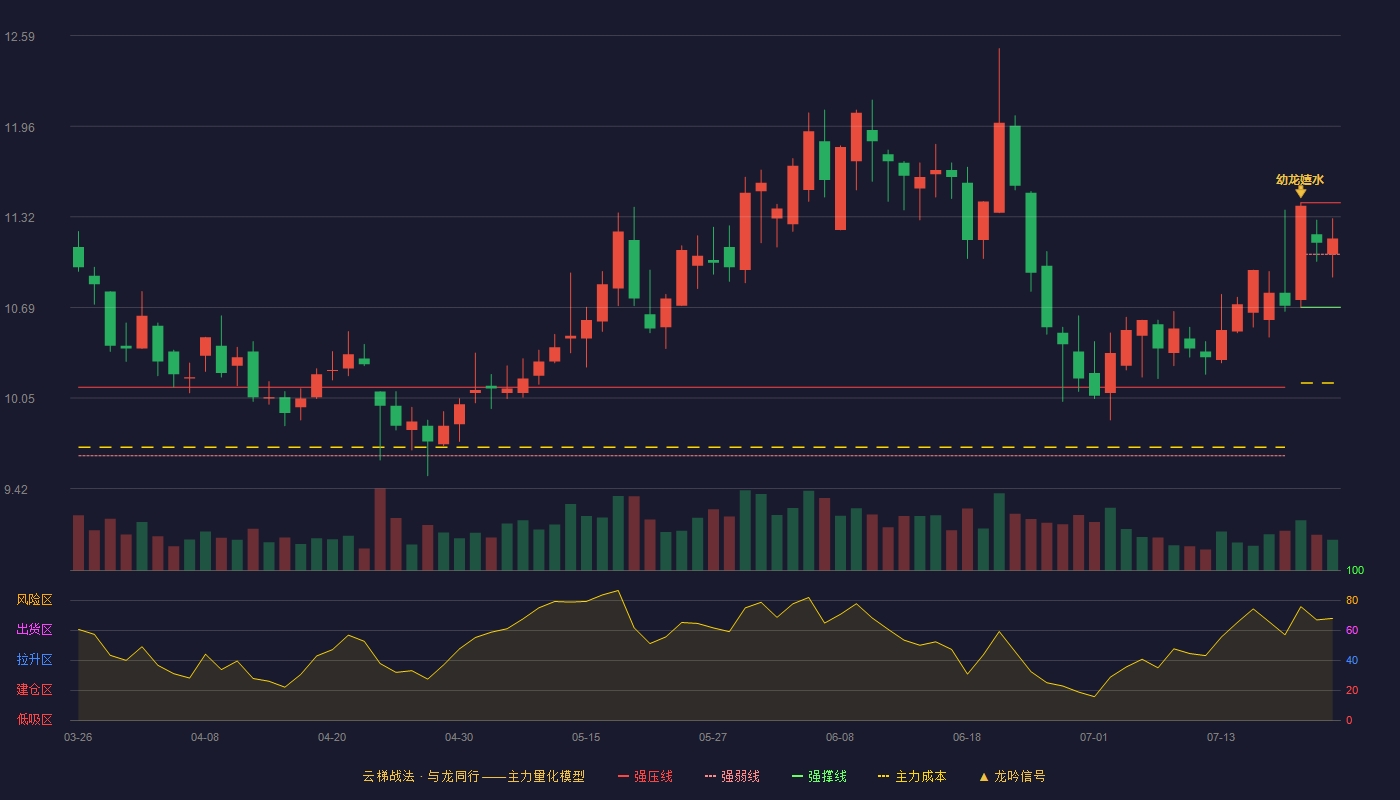Click the green 100 indicator axis label
The width and height of the screenshot is (1400, 800).
(1355, 571)
